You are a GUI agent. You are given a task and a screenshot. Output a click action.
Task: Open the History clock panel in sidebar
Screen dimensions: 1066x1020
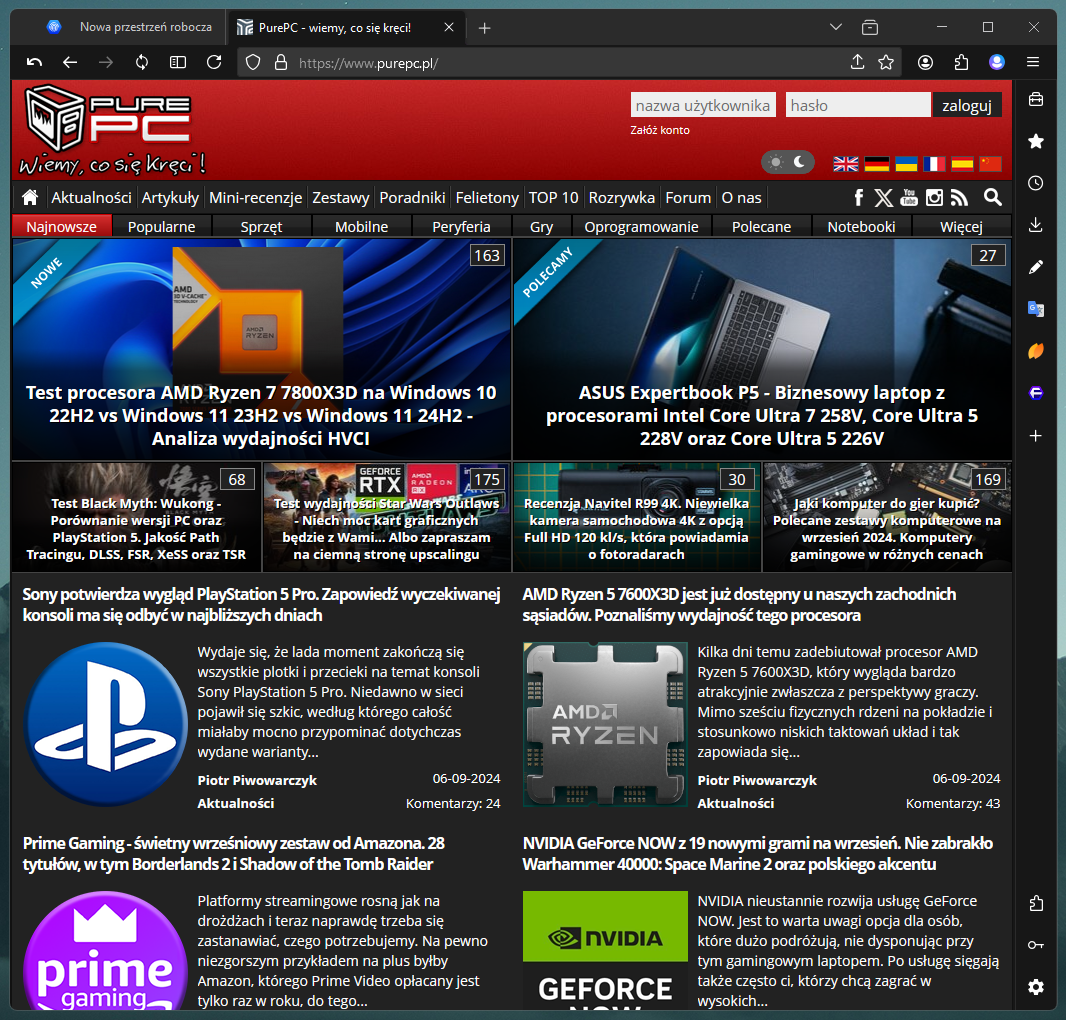point(1036,183)
